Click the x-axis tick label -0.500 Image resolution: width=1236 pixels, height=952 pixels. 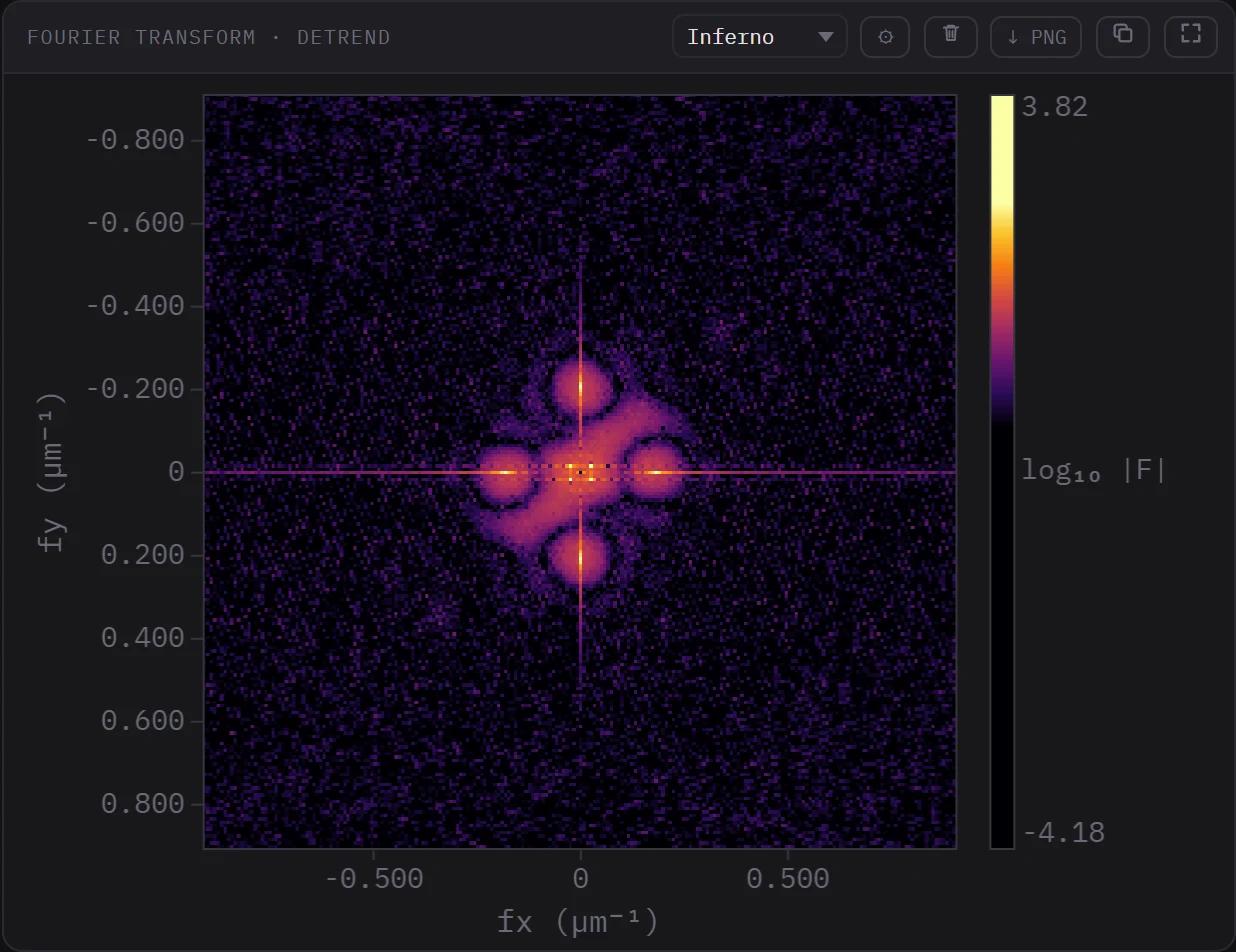tap(374, 879)
